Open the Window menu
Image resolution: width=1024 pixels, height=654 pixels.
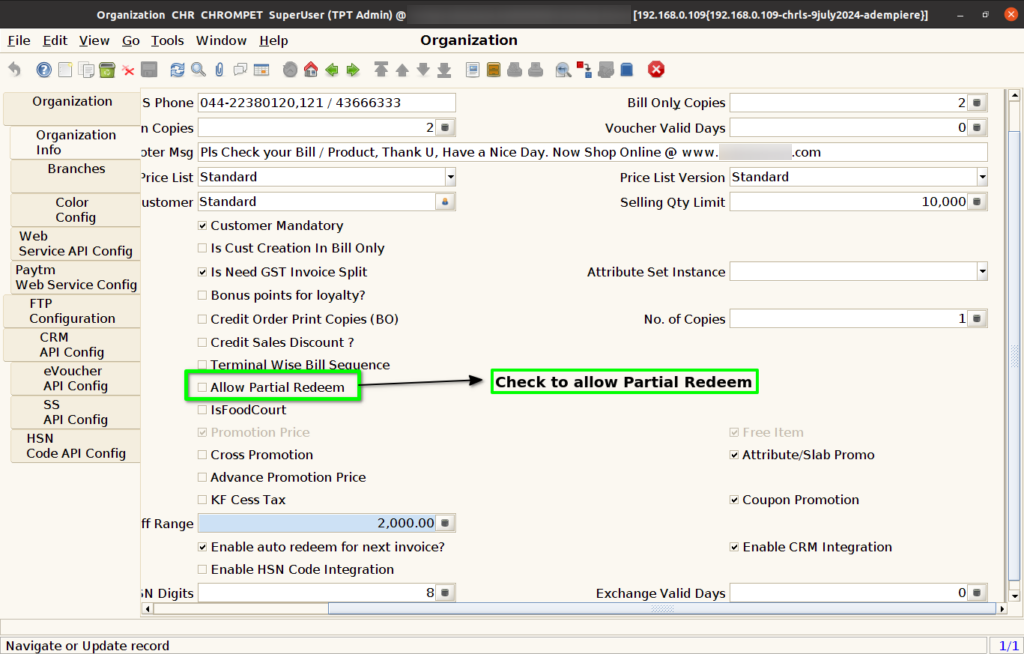click(x=221, y=41)
